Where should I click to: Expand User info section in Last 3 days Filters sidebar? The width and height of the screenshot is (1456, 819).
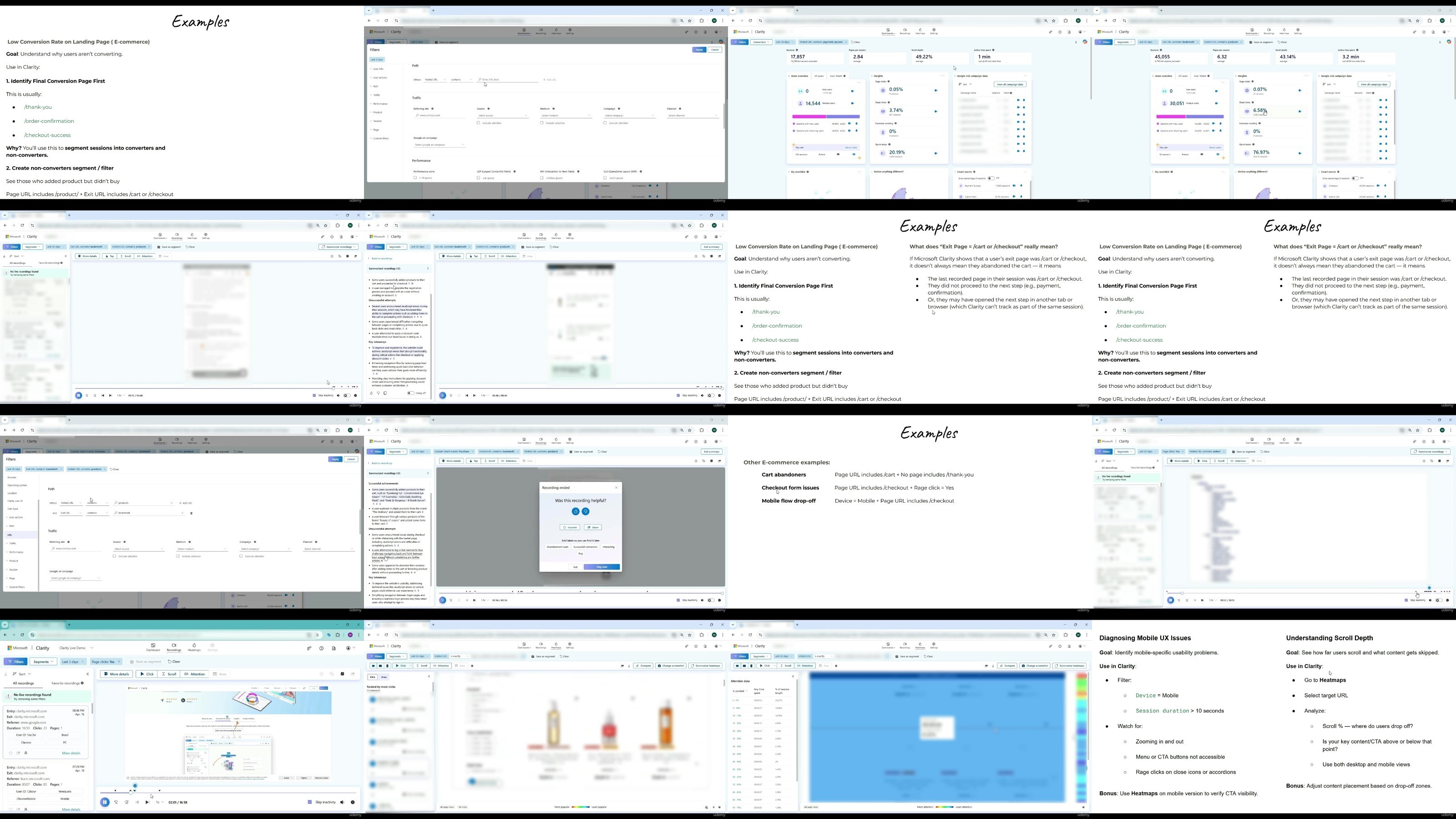point(378,69)
